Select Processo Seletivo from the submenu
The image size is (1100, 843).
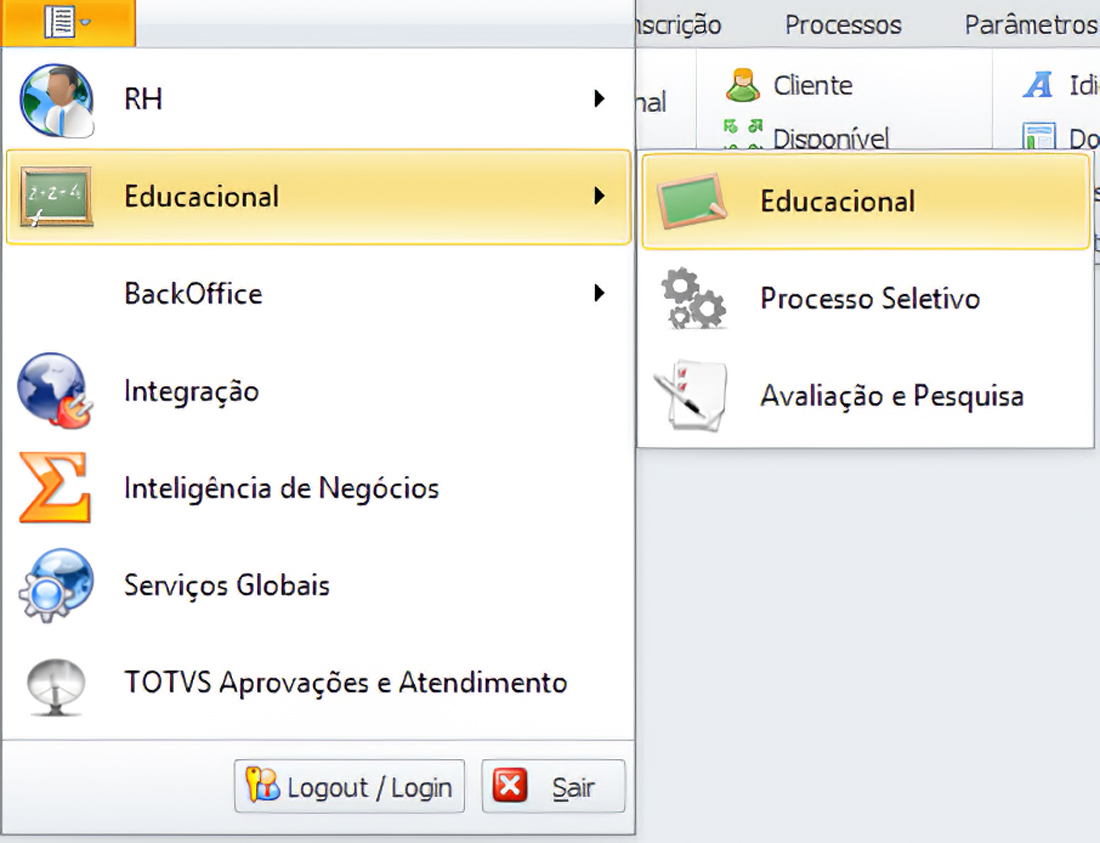870,299
